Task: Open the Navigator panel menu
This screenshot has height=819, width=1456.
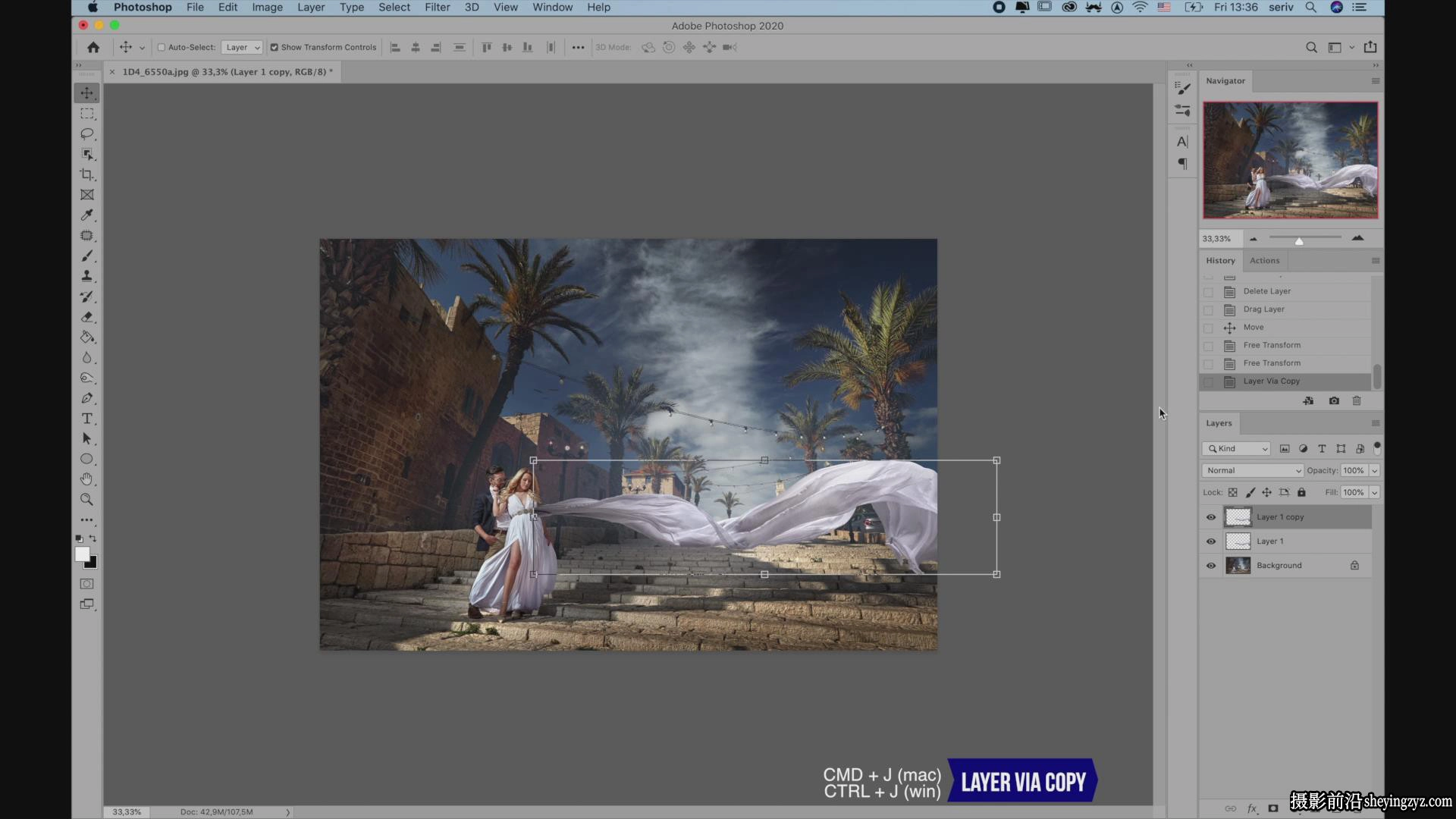Action: [1375, 81]
